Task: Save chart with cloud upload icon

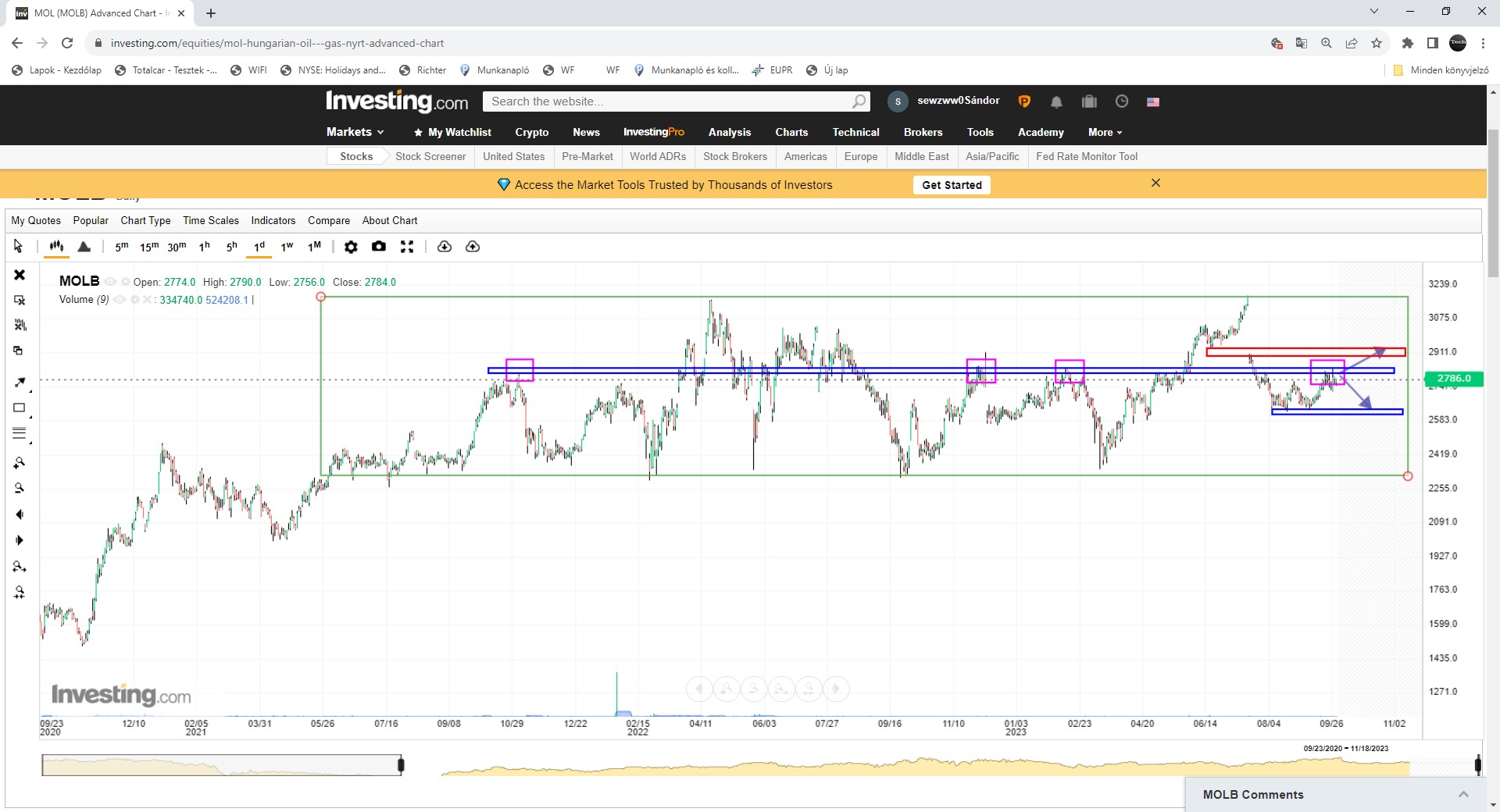Action: 473,247
